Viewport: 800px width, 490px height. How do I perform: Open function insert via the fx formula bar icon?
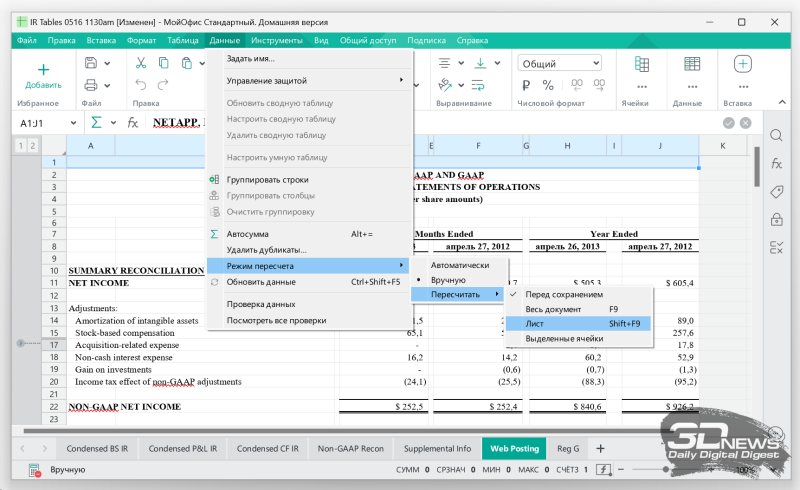[x=133, y=122]
